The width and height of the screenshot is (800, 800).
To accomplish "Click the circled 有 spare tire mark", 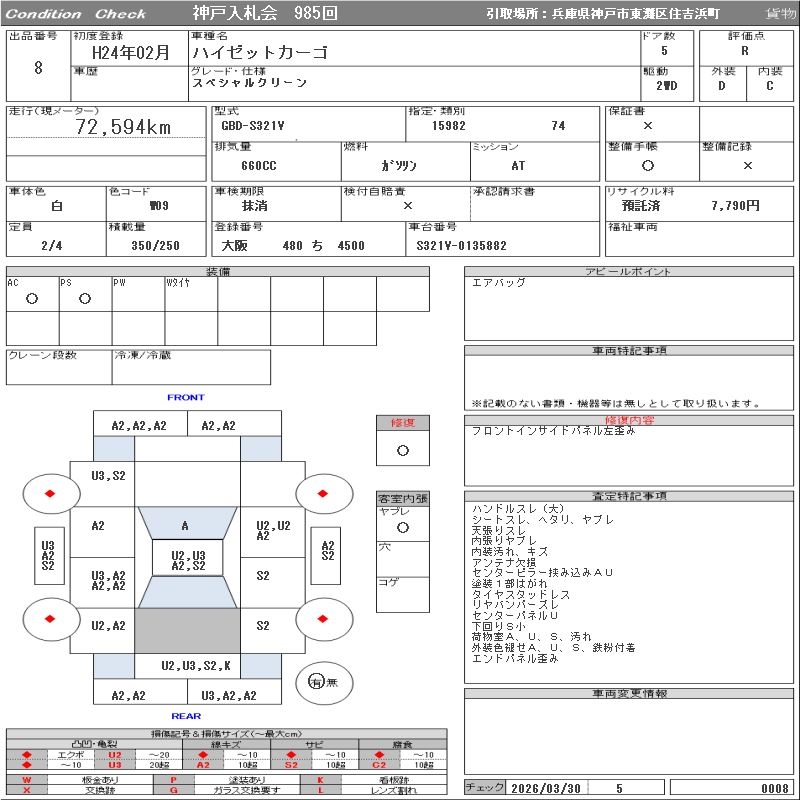I will click(x=316, y=682).
